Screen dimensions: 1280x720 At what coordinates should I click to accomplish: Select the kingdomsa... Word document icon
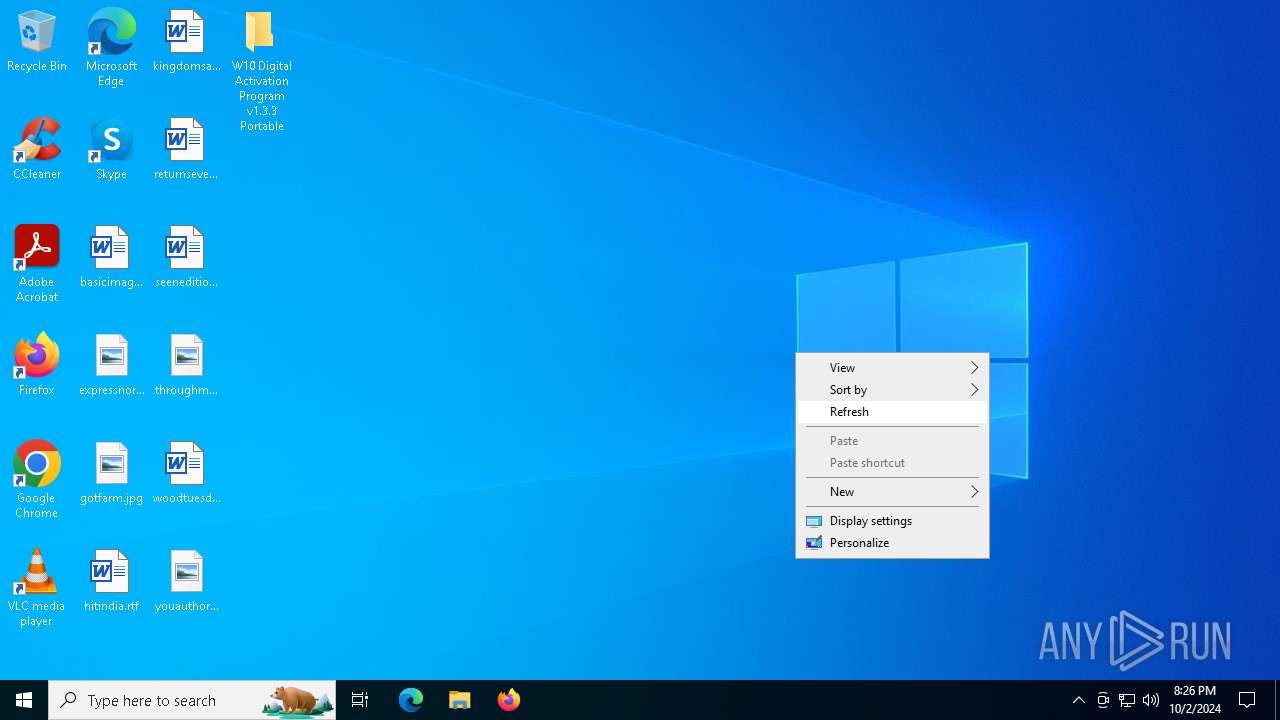click(186, 42)
